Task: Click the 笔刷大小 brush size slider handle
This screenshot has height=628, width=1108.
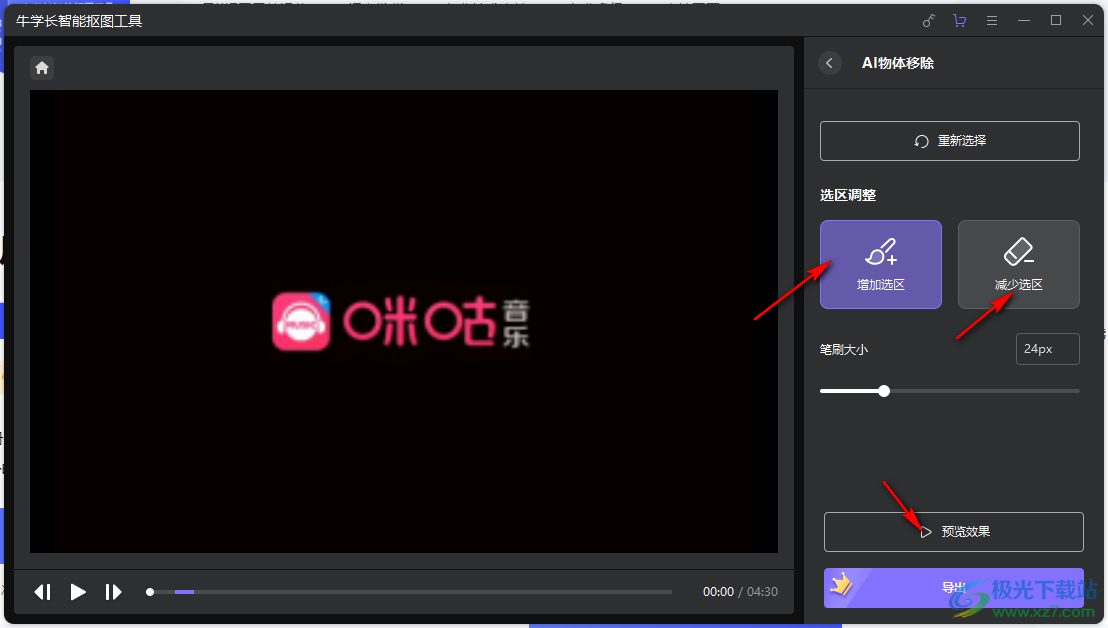Action: [x=884, y=391]
